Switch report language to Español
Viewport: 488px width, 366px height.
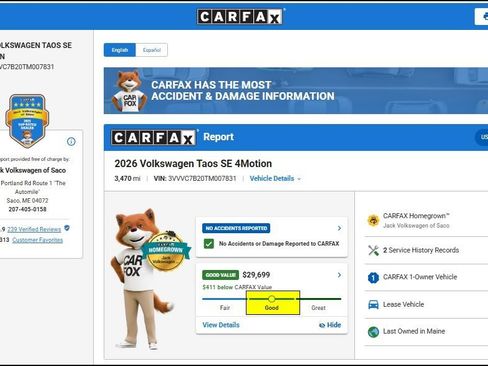tap(152, 50)
